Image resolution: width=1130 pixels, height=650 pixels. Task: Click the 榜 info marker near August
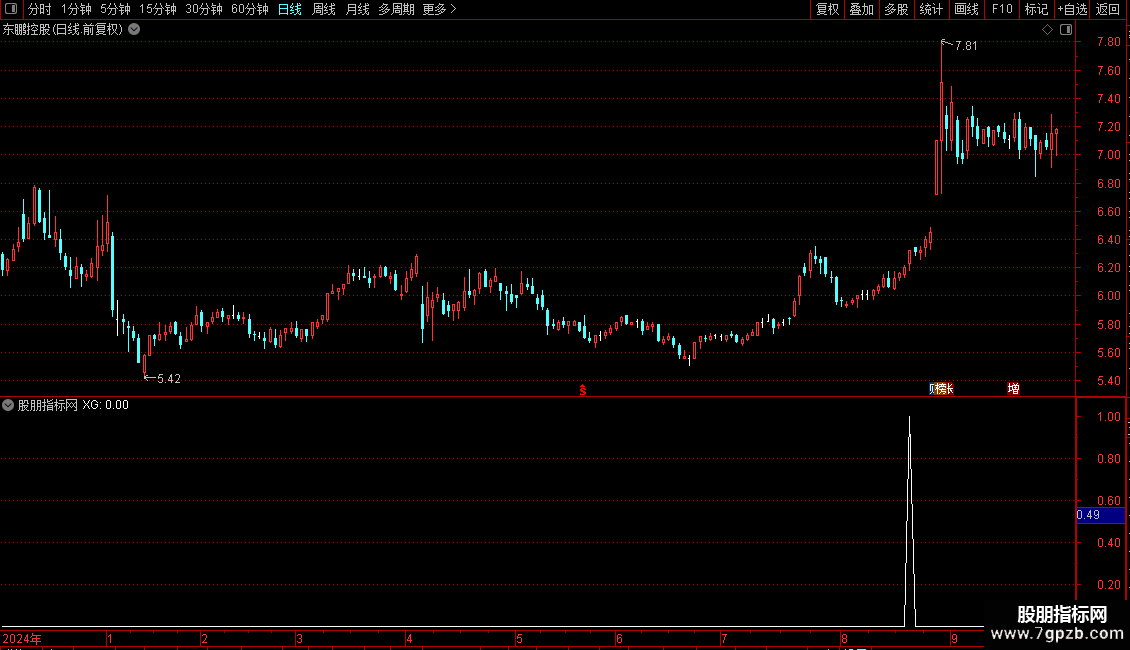tap(940, 389)
